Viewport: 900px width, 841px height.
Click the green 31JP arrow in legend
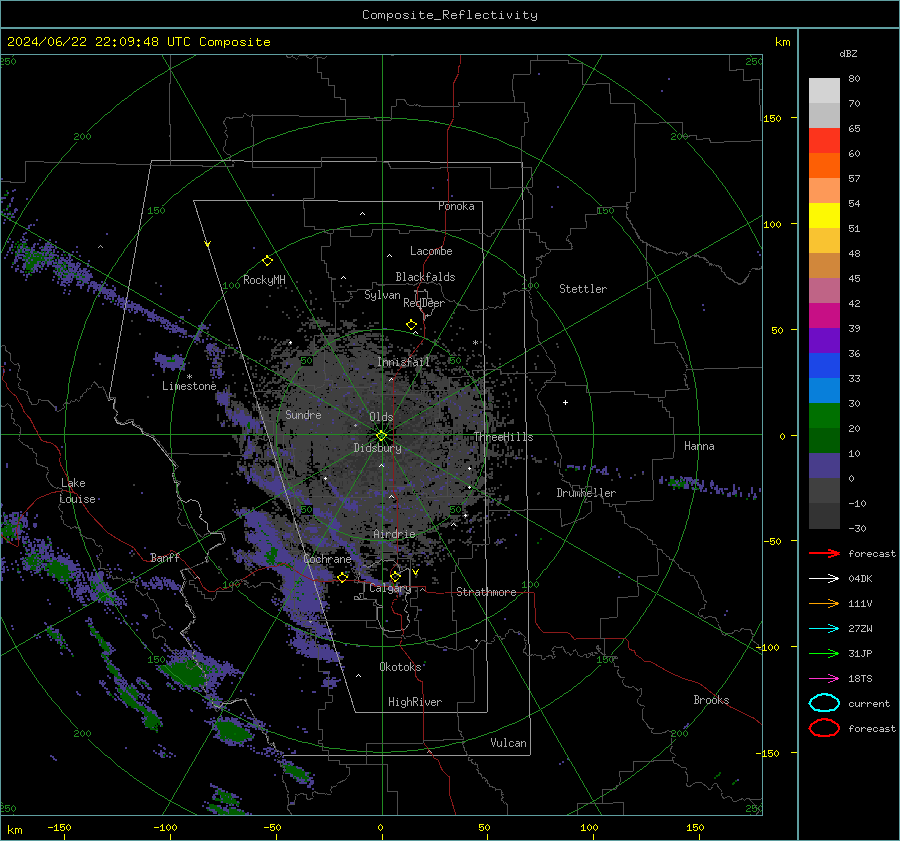824,653
